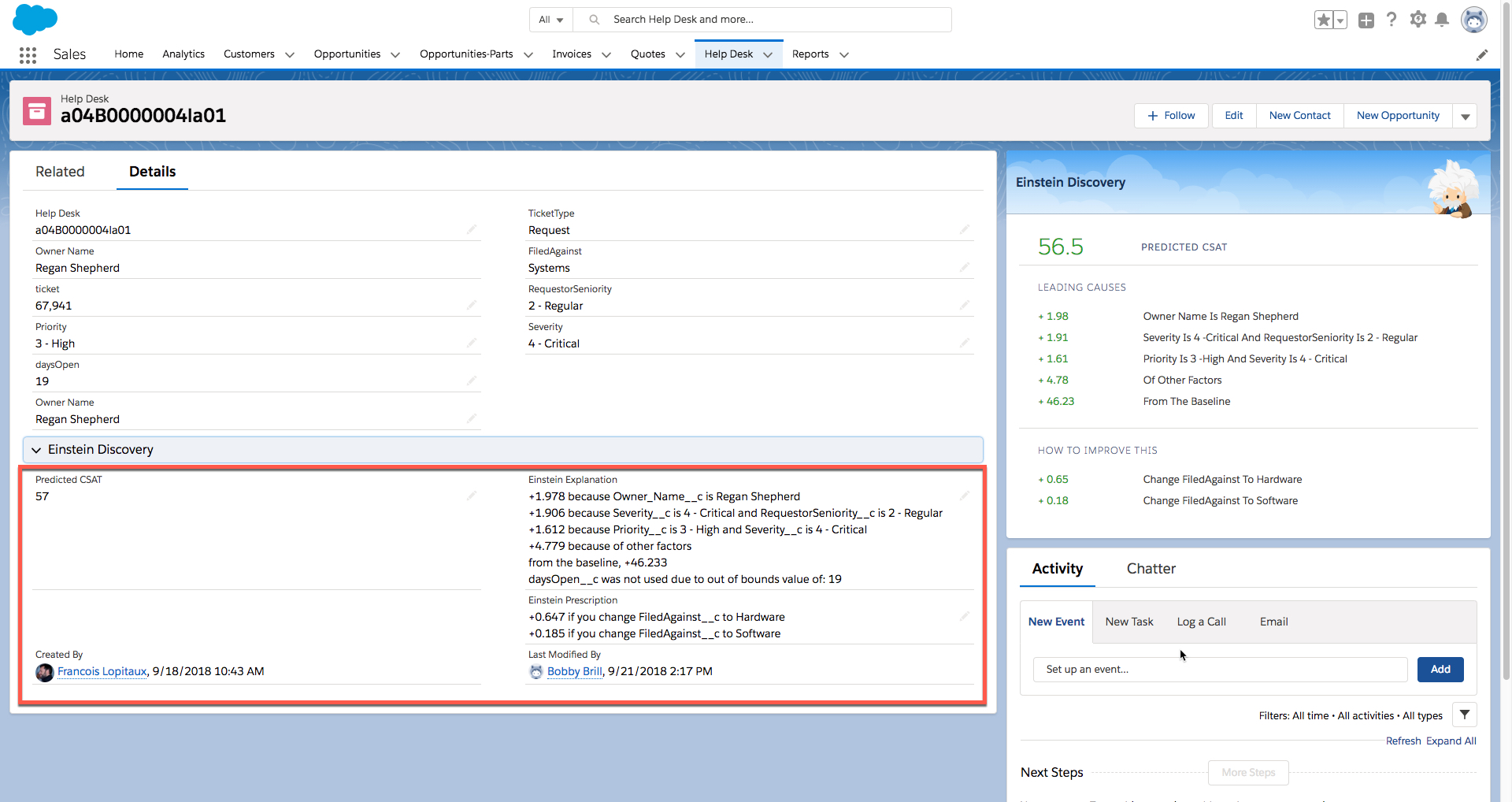Screen dimensions: 1512x802
Task: Click the Set up an event field
Action: (x=1221, y=670)
